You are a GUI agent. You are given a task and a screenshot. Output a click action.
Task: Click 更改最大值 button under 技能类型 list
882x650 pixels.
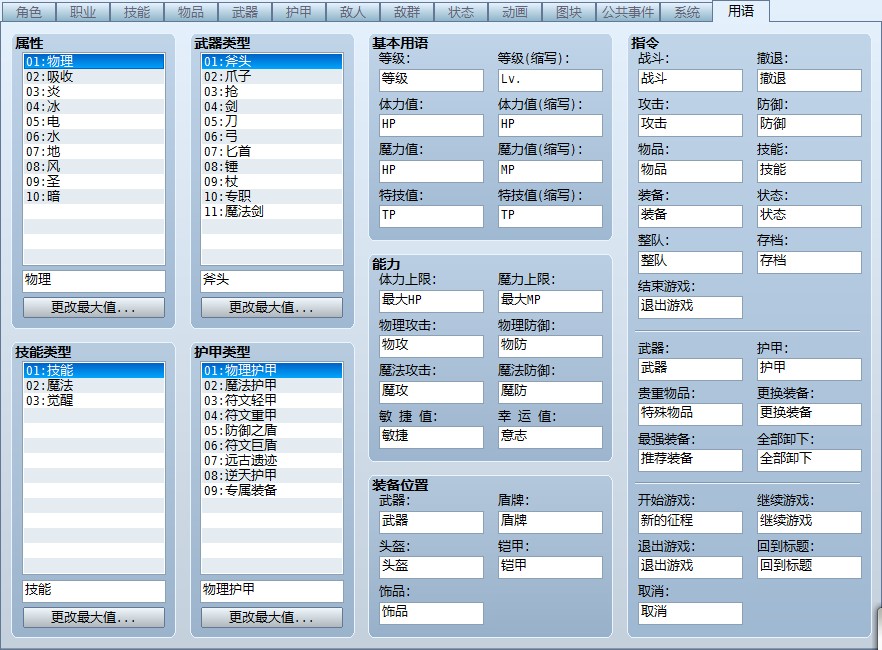pos(94,617)
